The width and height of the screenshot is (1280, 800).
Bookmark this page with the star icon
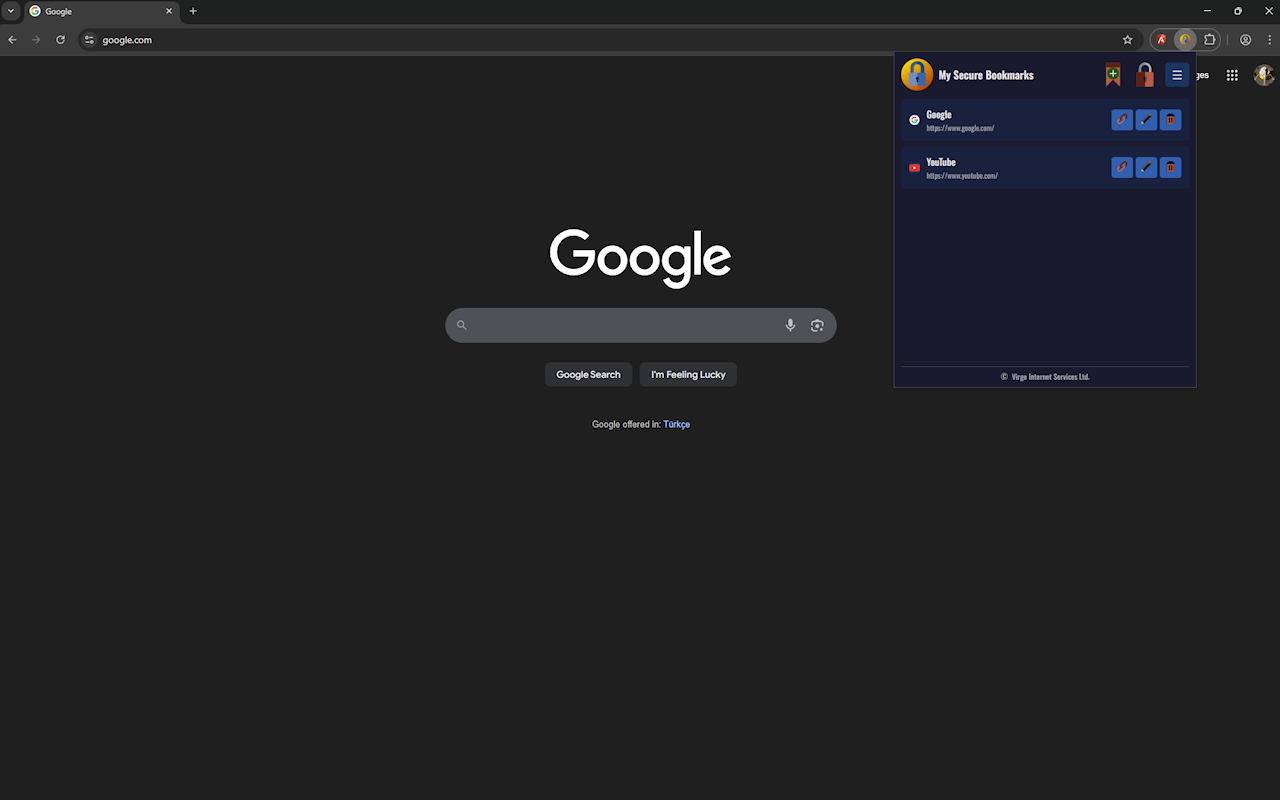1128,40
